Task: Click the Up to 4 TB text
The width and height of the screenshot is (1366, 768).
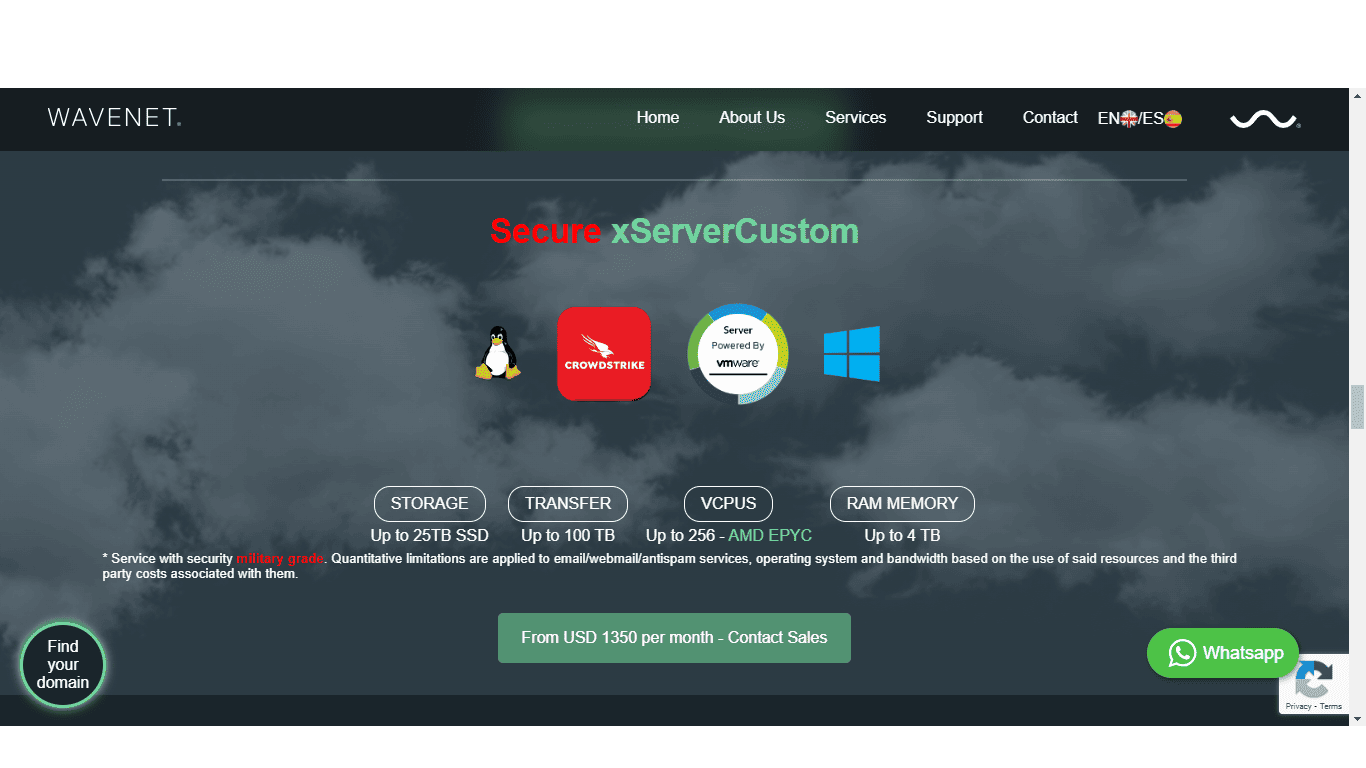Action: pyautogui.click(x=902, y=536)
